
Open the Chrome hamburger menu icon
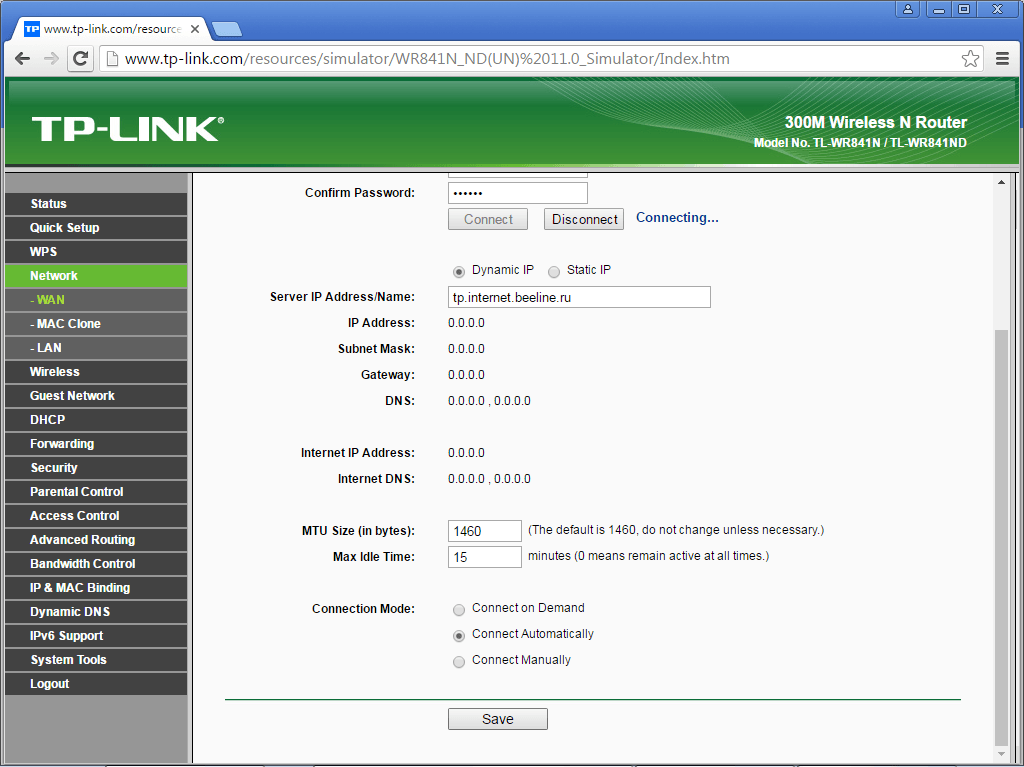[1002, 59]
